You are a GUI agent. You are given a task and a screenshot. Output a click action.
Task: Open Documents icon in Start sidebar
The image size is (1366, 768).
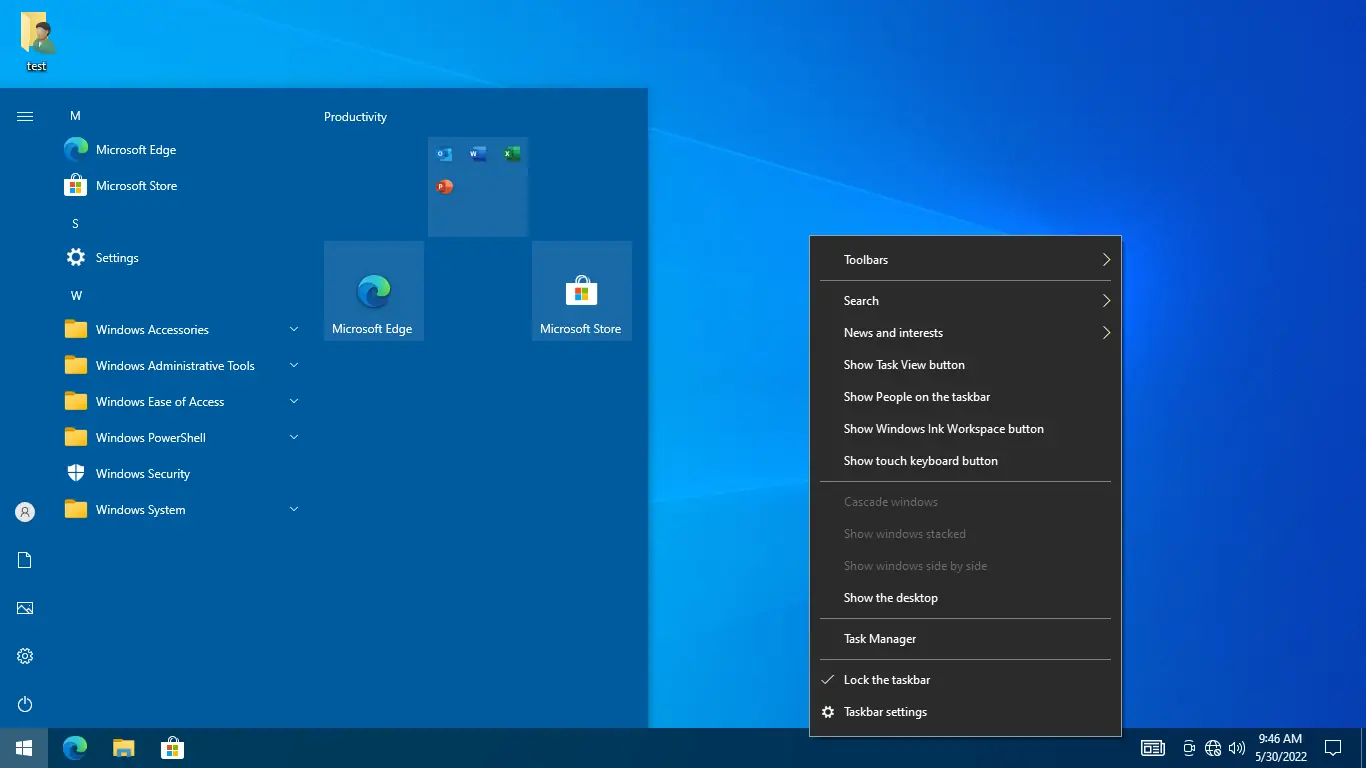25,560
